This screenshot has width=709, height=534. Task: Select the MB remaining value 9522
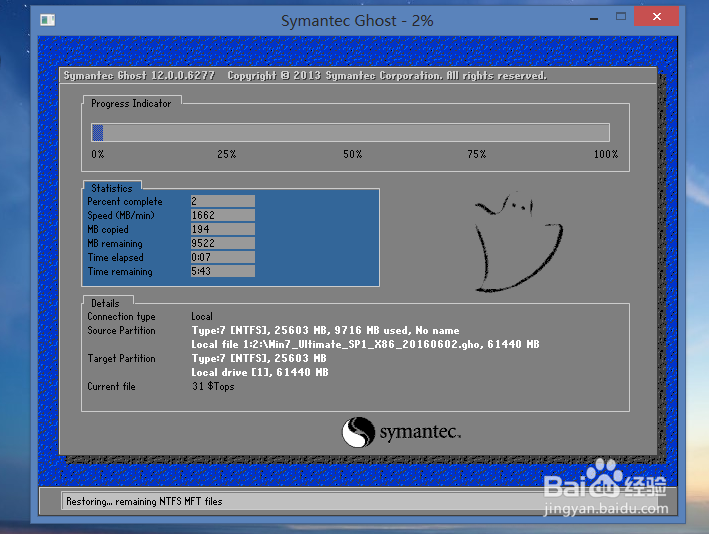click(x=222, y=243)
